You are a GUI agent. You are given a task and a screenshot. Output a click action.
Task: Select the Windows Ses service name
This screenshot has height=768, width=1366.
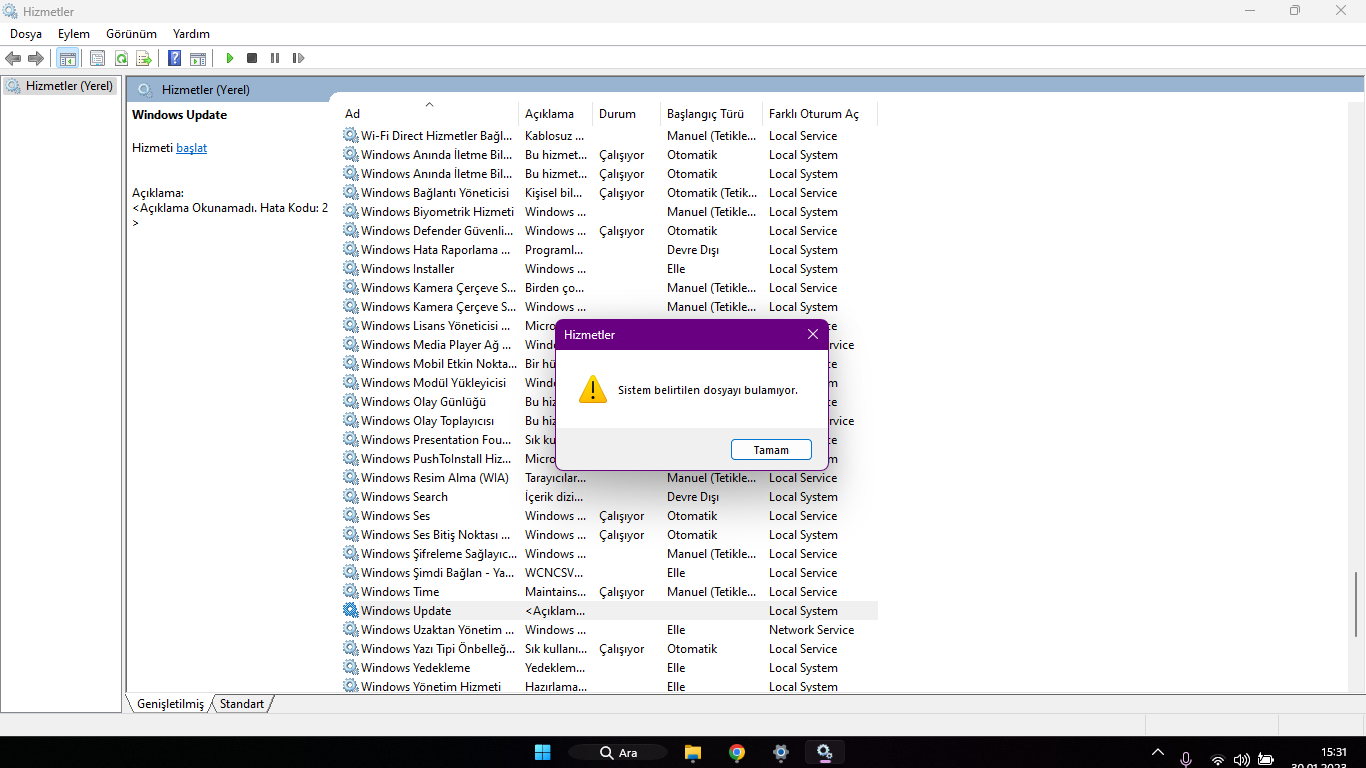click(x=395, y=515)
